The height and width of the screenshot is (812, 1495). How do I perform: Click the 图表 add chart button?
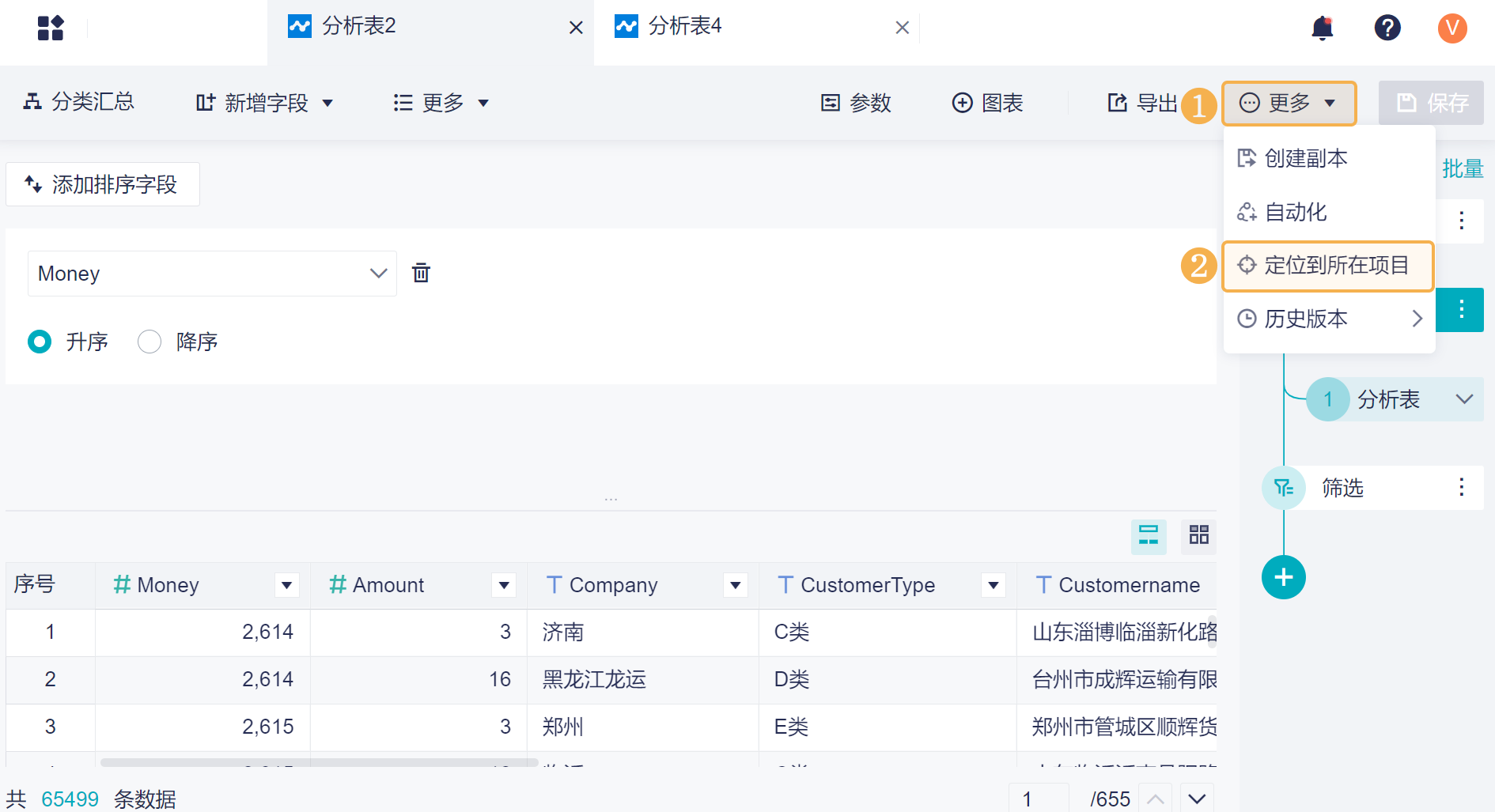(x=987, y=103)
